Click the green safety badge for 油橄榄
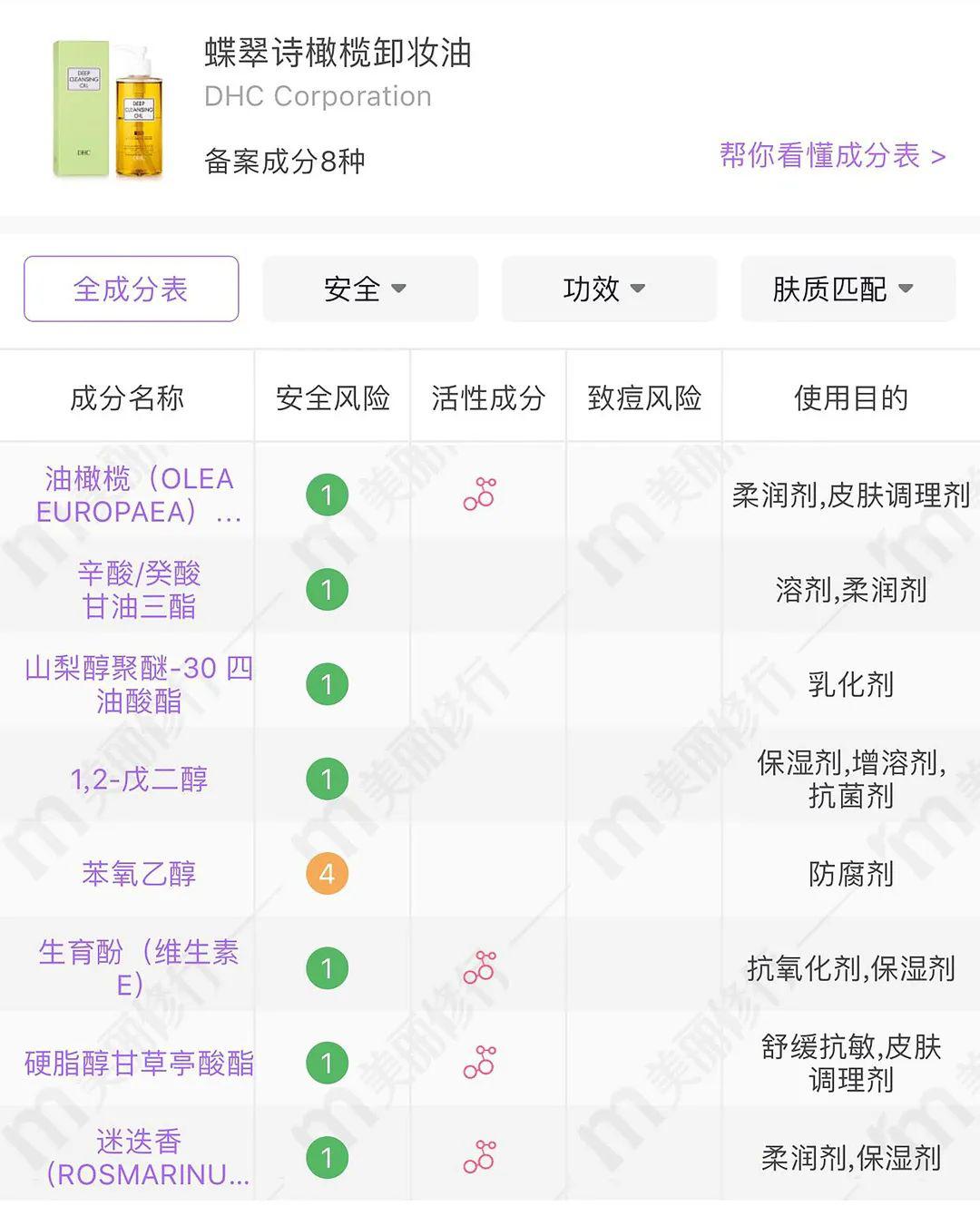This screenshot has width=980, height=1216. click(328, 495)
